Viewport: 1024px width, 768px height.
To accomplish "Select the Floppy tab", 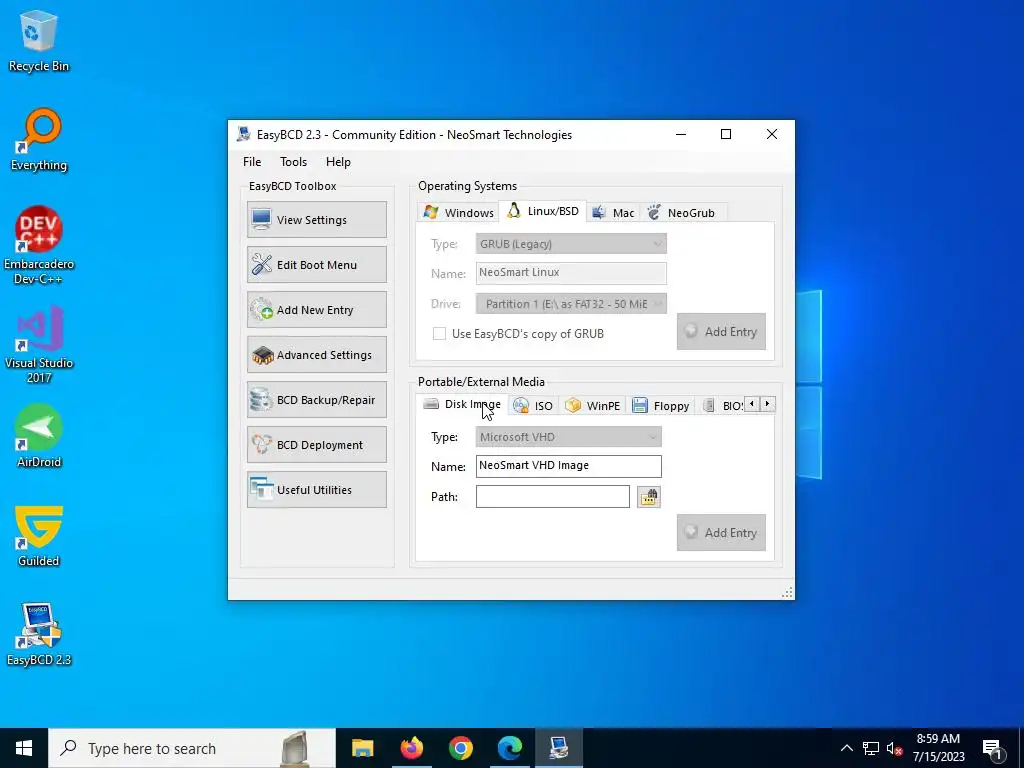I will click(x=661, y=406).
